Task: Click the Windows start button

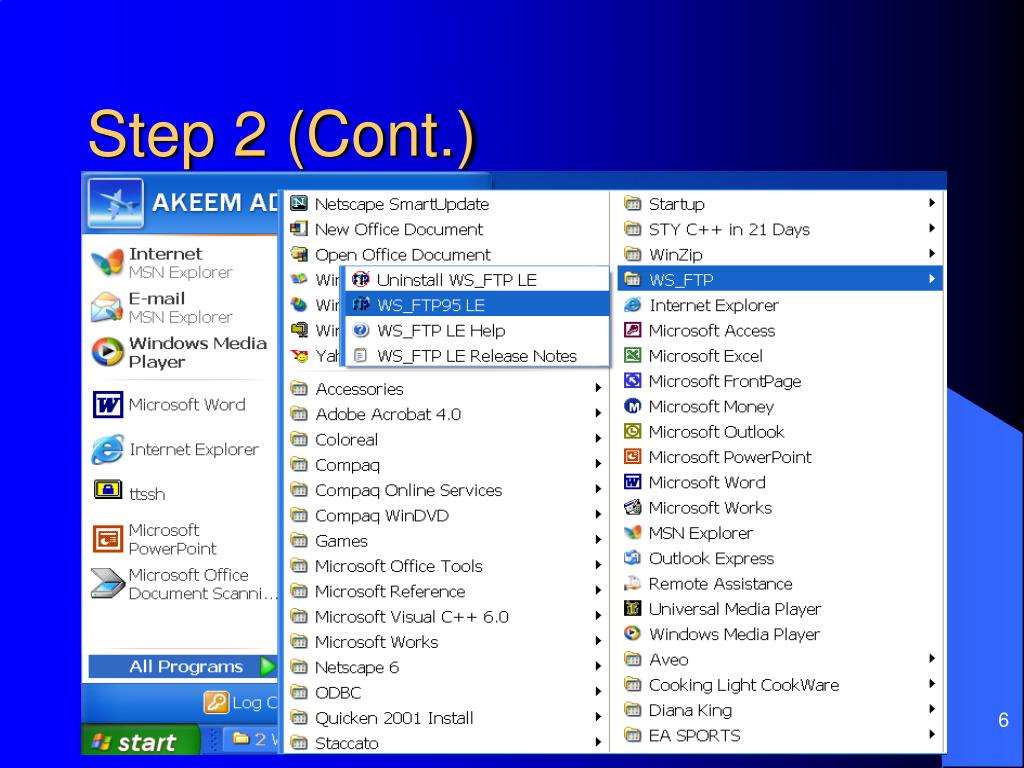Action: 140,741
